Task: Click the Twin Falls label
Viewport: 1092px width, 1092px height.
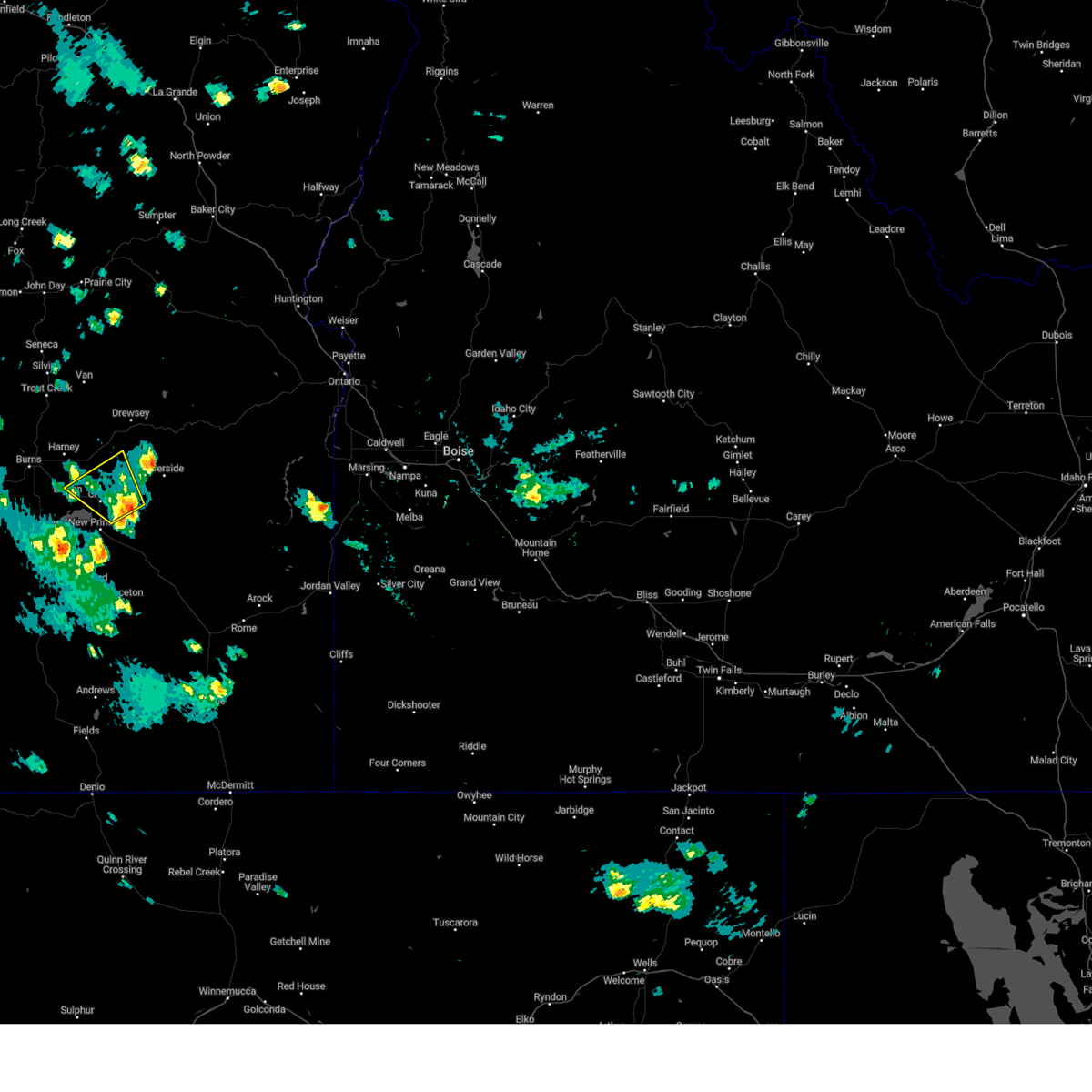Action: tap(719, 670)
